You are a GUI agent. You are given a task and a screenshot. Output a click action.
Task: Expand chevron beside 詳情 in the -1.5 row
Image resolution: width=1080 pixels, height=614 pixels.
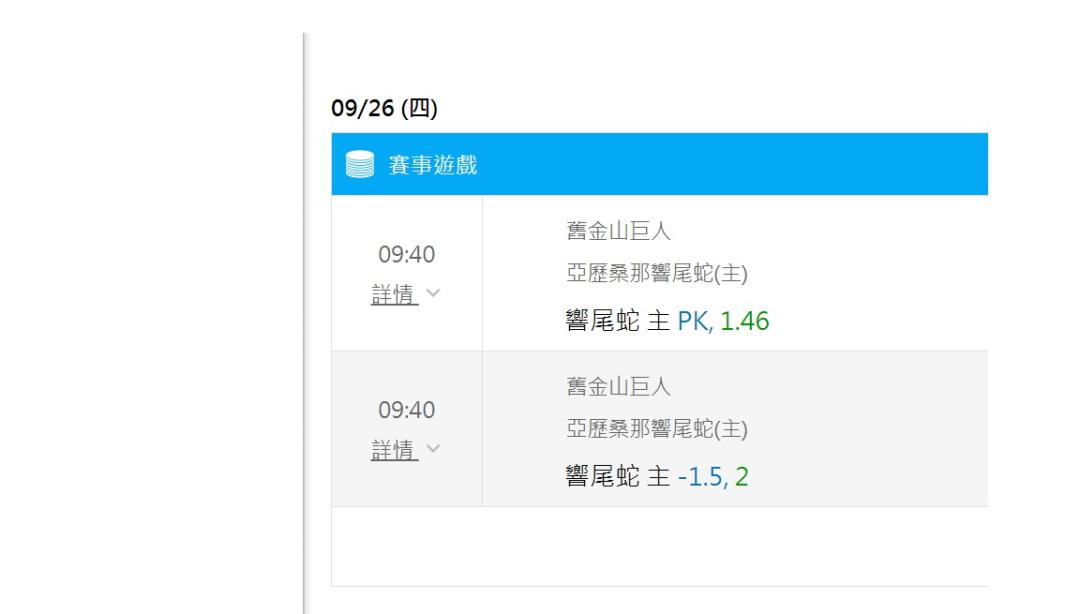[433, 449]
